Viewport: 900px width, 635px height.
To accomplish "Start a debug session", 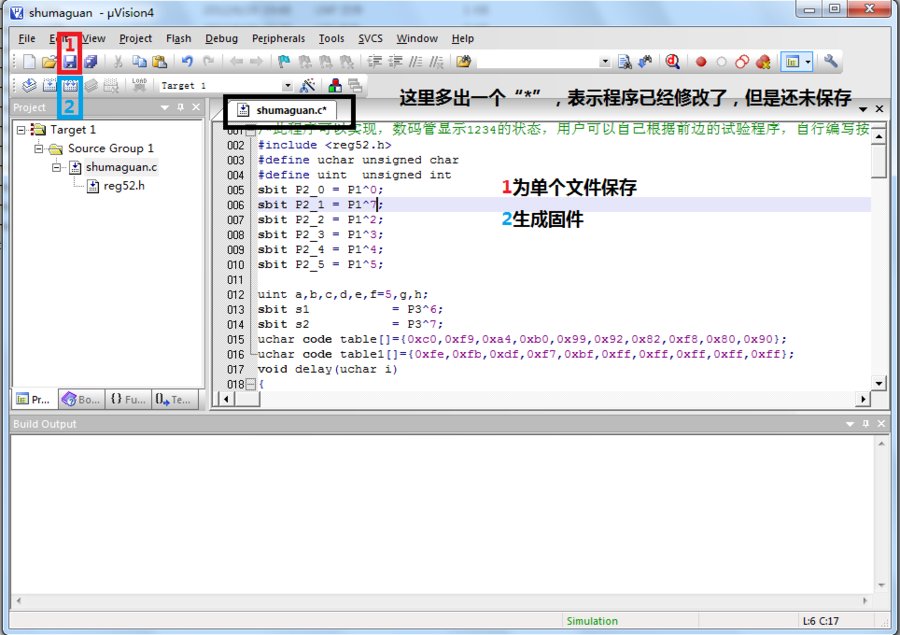I will [x=672, y=61].
